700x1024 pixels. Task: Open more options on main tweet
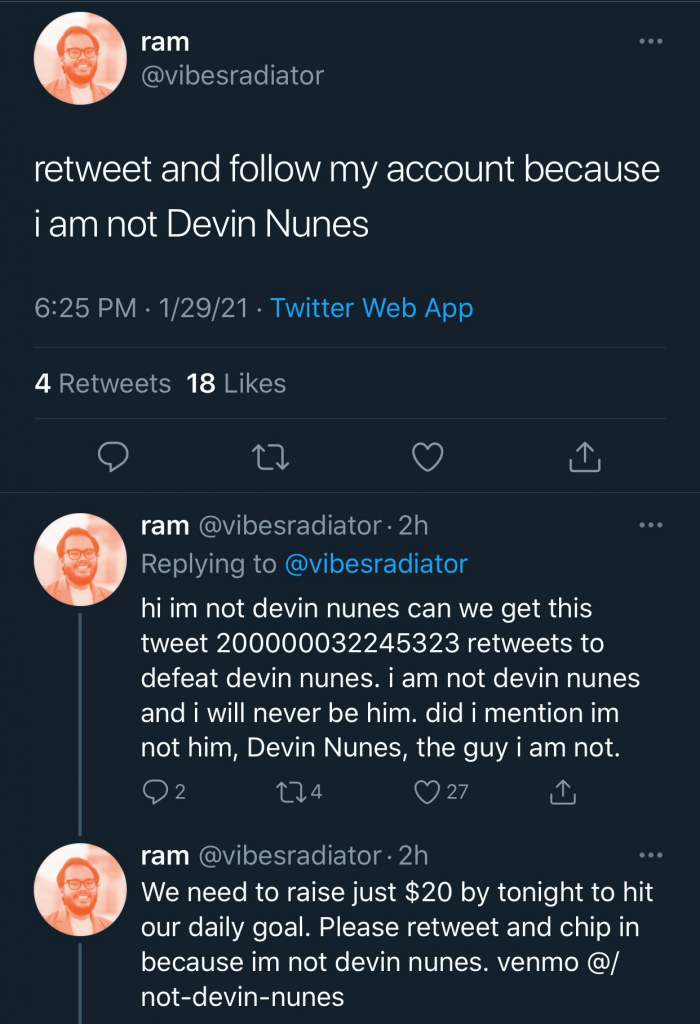coord(650,42)
